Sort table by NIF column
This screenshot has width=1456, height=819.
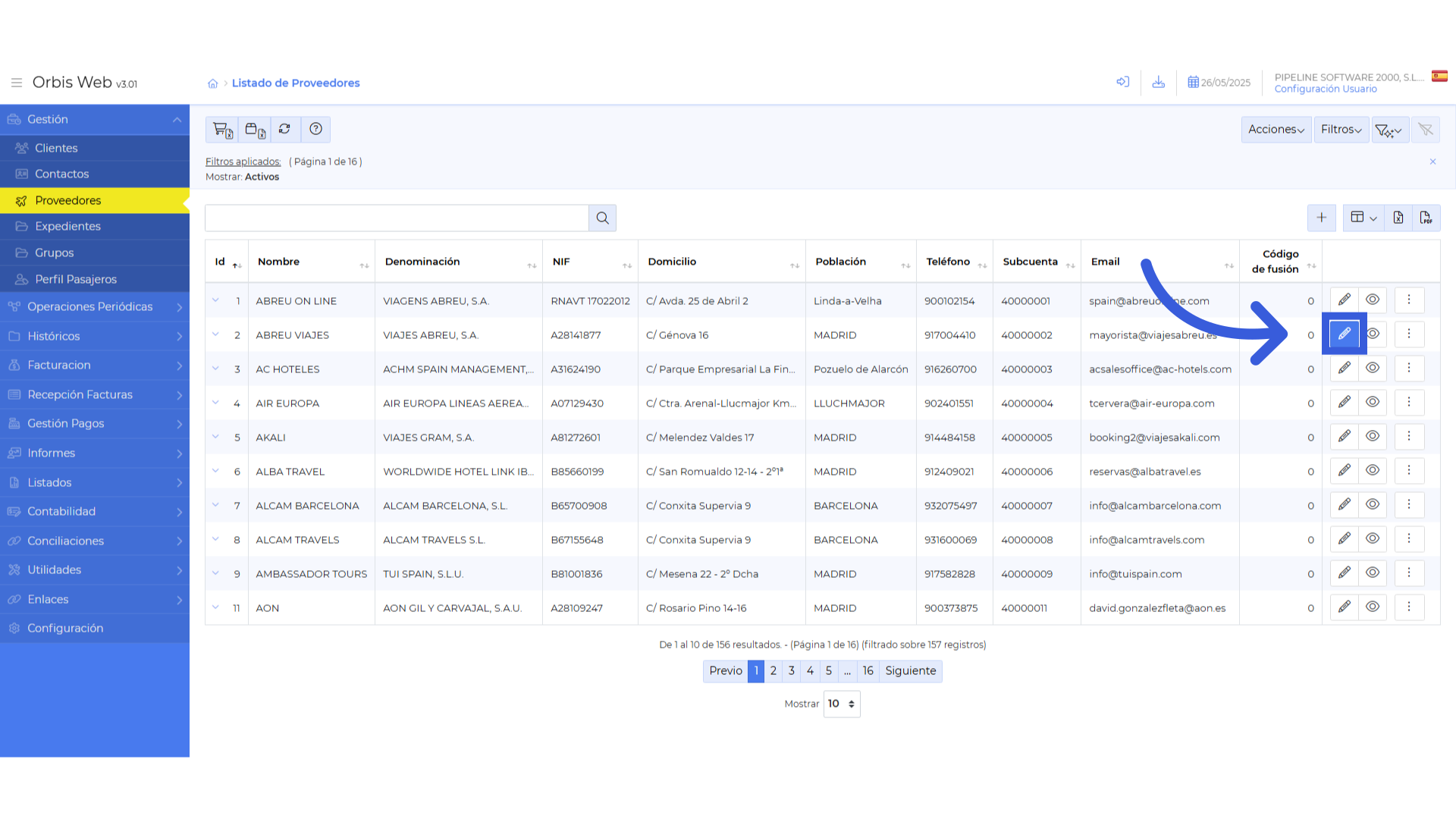click(591, 262)
